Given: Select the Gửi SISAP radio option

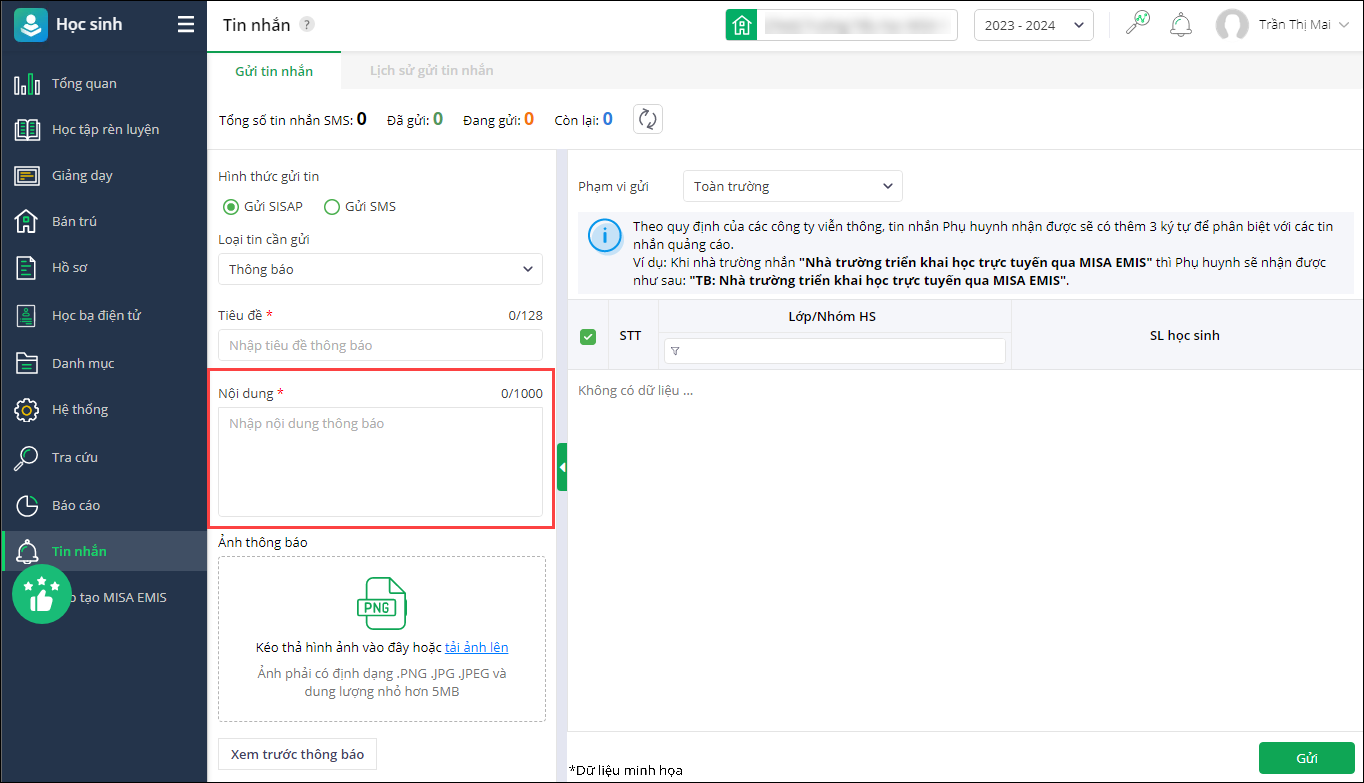Looking at the screenshot, I should click(x=231, y=207).
